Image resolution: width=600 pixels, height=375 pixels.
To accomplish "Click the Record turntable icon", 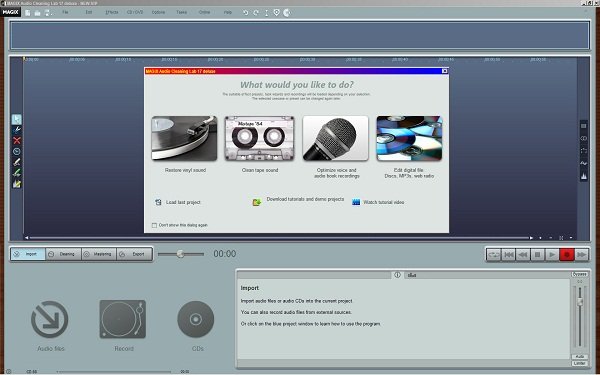I will coord(122,319).
